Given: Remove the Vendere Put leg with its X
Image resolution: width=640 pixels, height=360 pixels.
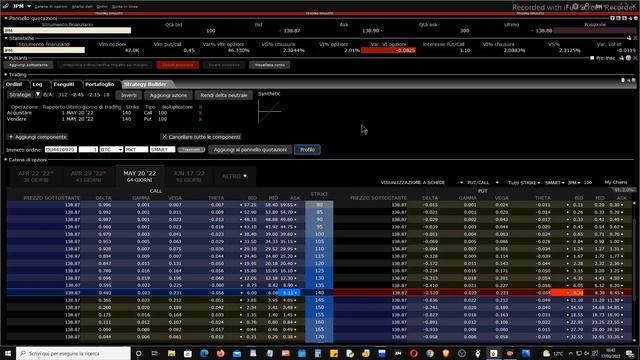Looking at the screenshot, I should tap(200, 119).
